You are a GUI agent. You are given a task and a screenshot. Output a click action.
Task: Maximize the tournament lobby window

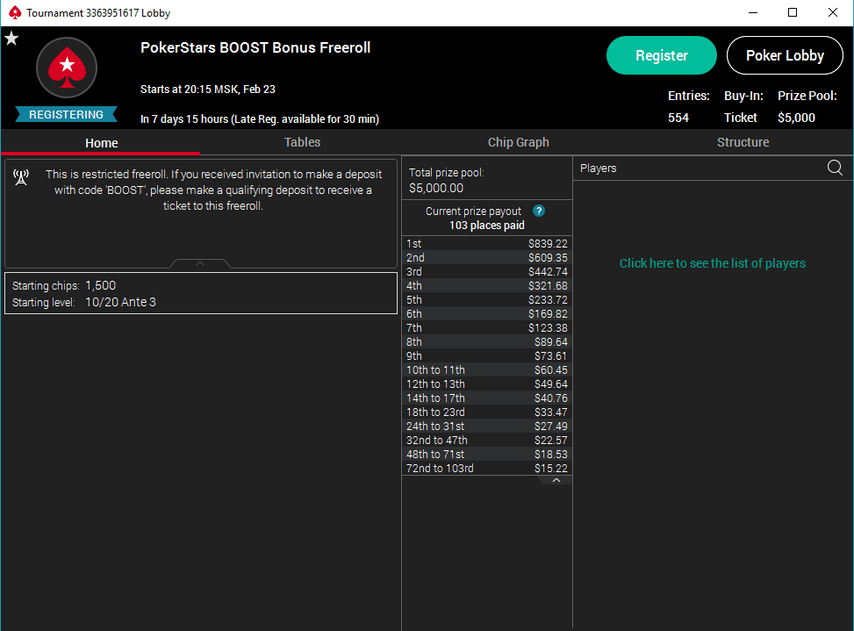[x=792, y=13]
